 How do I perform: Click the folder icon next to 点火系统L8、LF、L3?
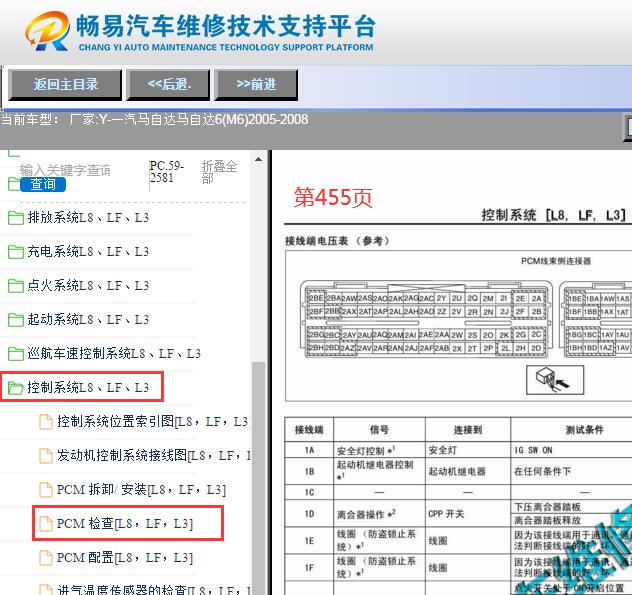pos(16,286)
